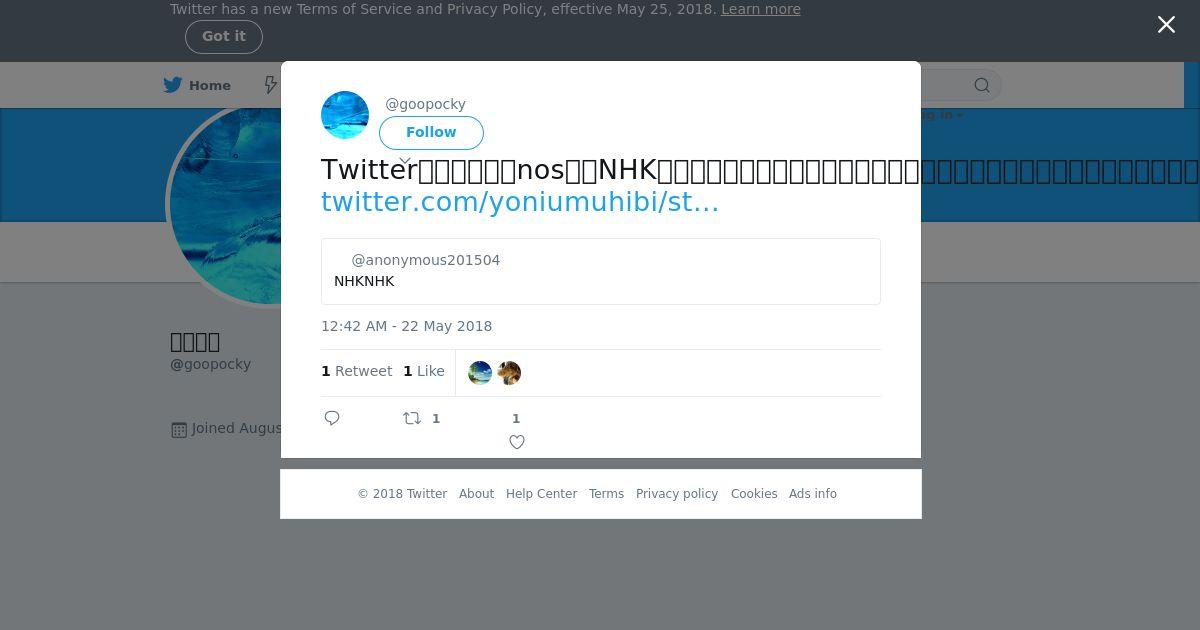Viewport: 1200px width, 630px height.
Task: Click the reply speech bubble icon
Action: click(x=332, y=418)
